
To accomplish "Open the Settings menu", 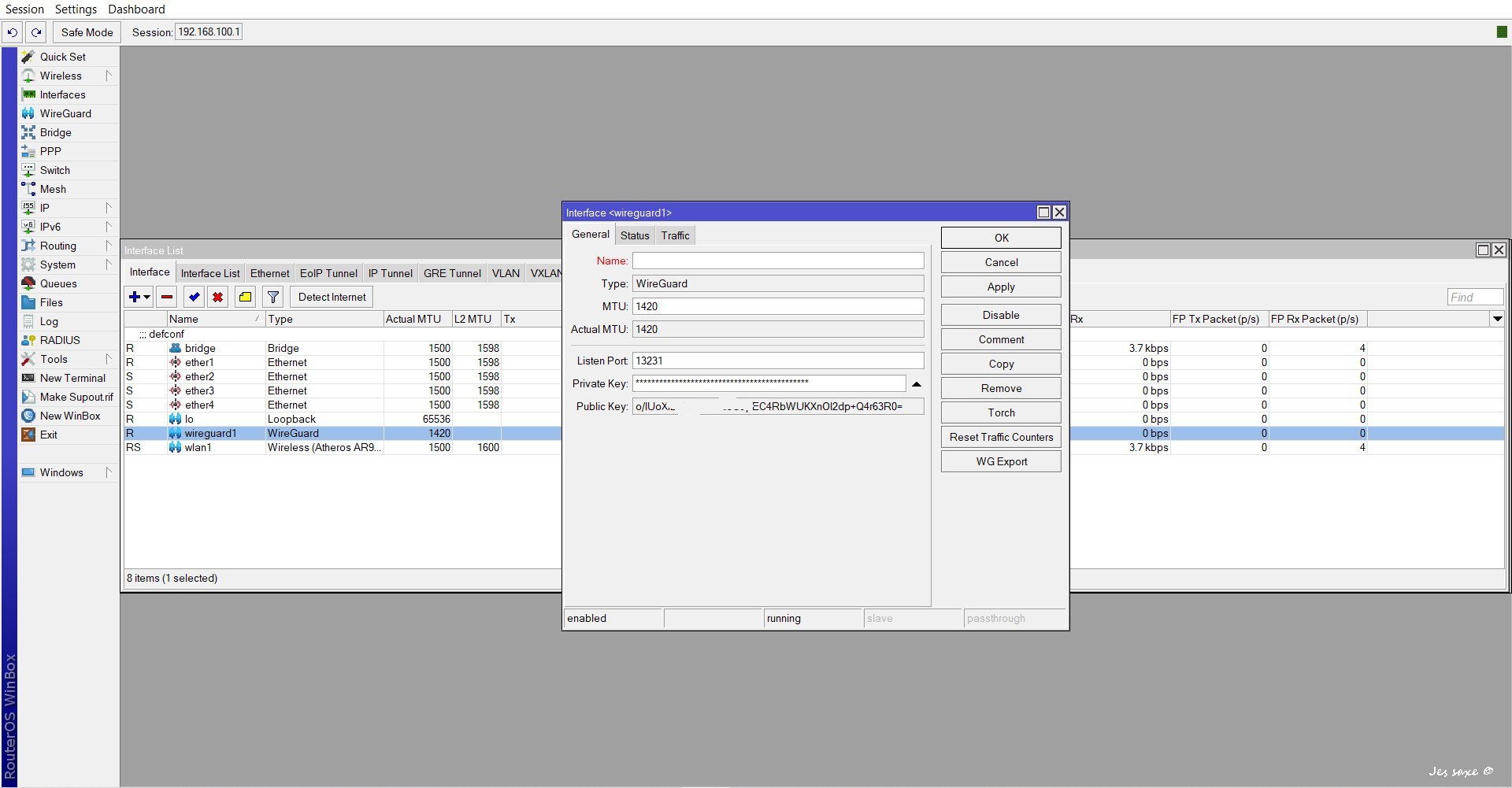I will point(76,9).
